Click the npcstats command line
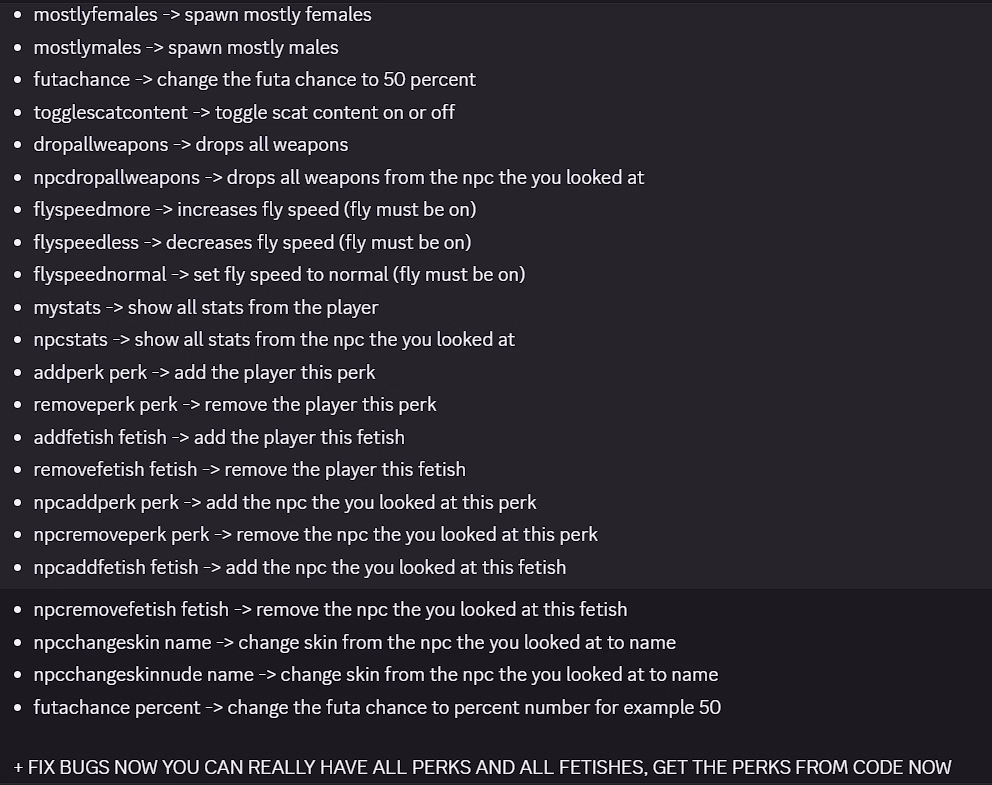 tap(274, 339)
